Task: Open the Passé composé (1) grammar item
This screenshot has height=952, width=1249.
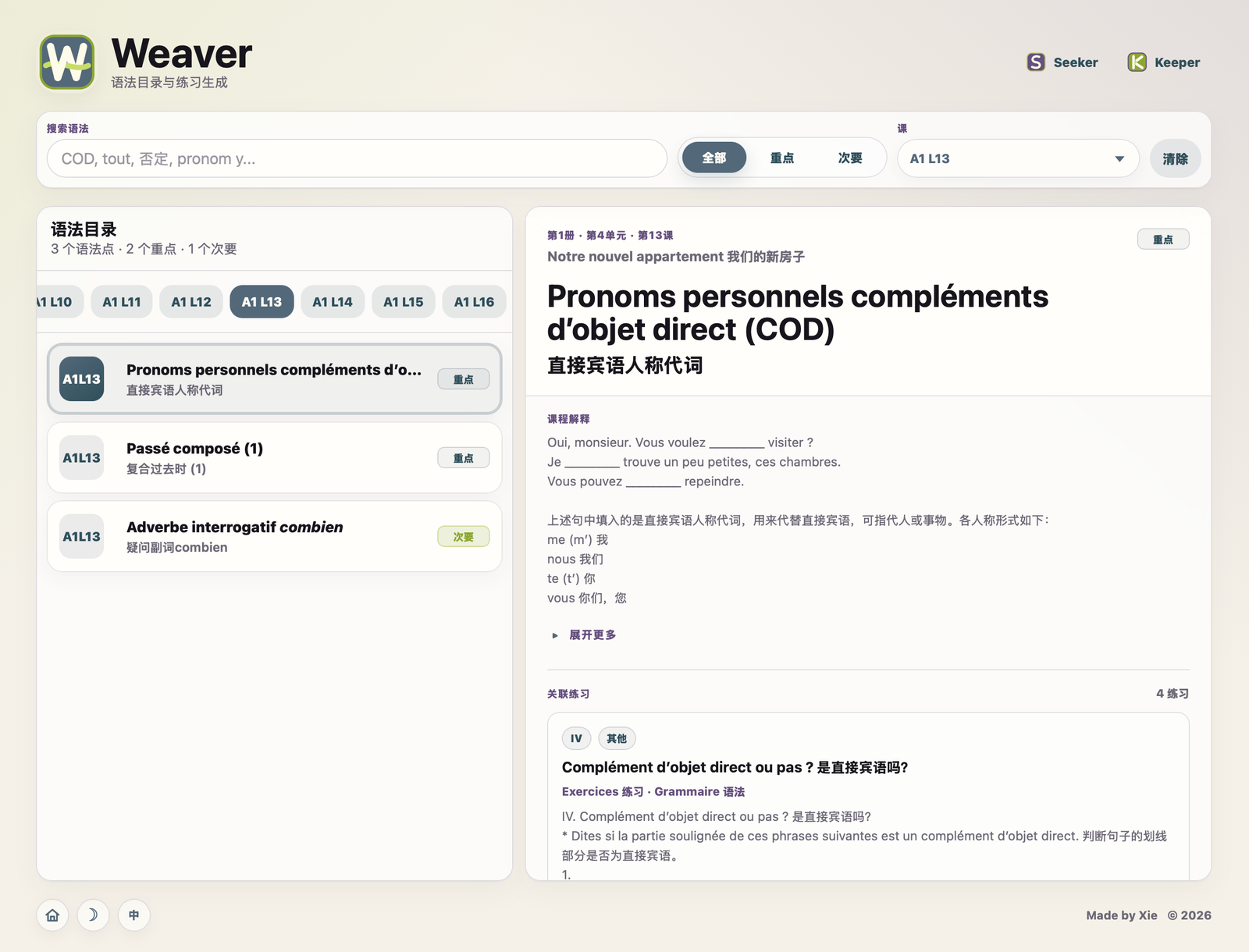Action: (x=274, y=458)
